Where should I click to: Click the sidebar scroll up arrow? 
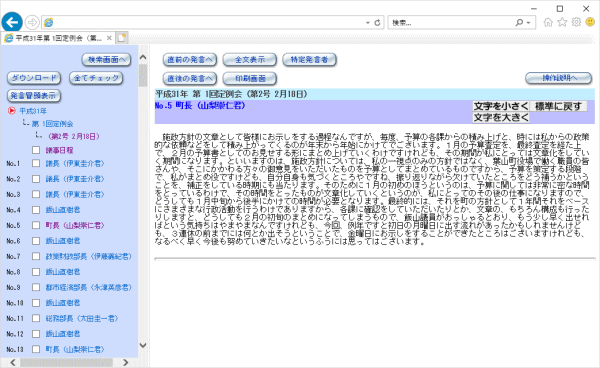click(x=143, y=57)
